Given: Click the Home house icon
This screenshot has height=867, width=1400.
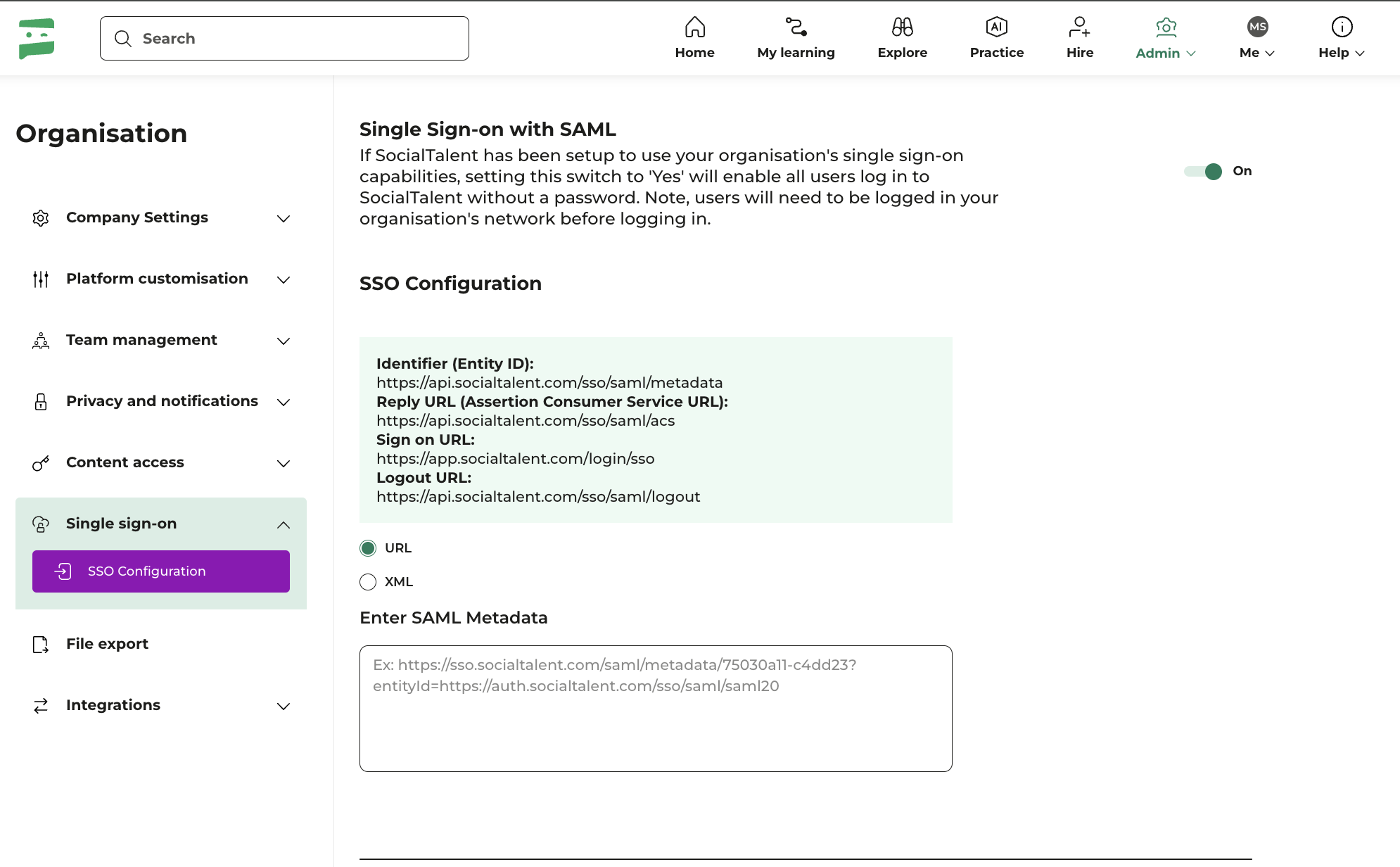Looking at the screenshot, I should tap(694, 27).
